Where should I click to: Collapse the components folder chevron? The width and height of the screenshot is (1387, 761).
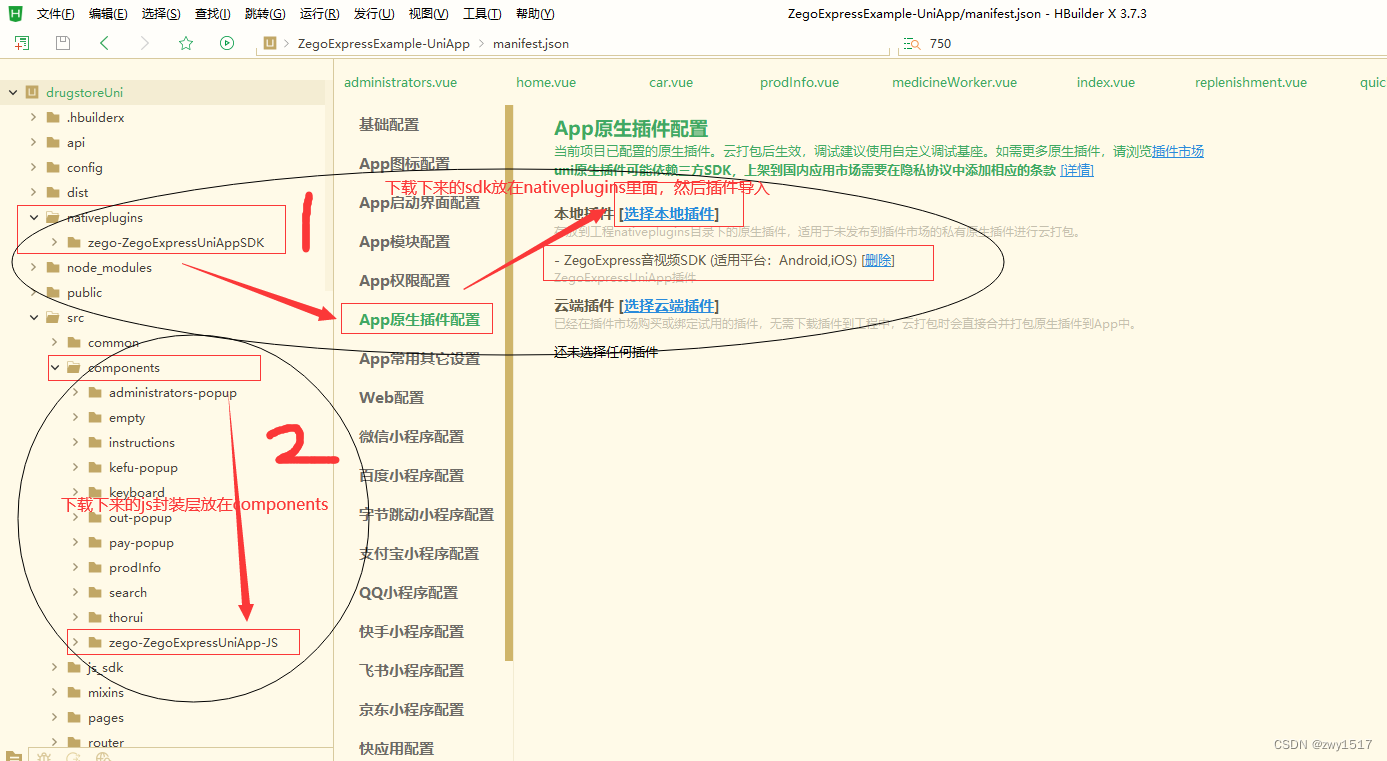point(55,368)
